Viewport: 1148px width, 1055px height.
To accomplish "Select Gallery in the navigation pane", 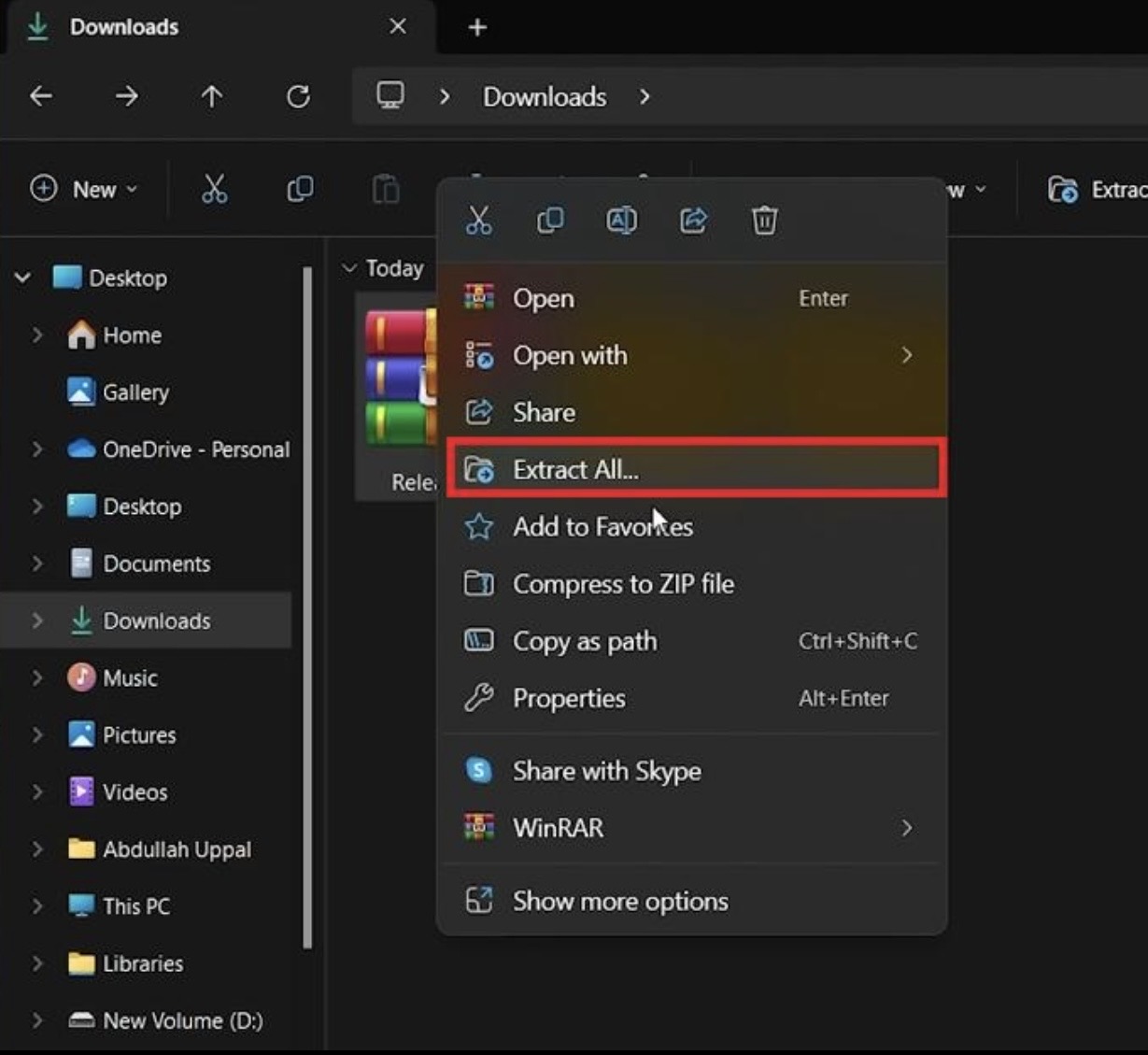I will (x=118, y=392).
